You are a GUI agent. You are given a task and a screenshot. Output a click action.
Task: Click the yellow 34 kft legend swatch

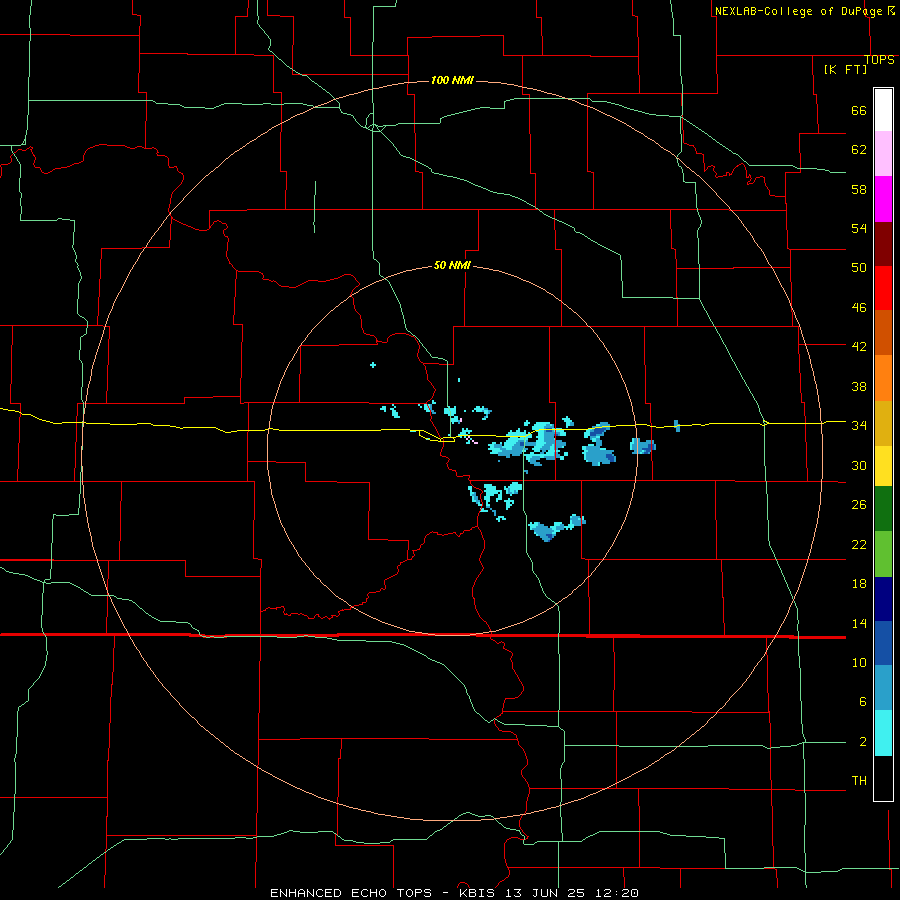point(883,465)
